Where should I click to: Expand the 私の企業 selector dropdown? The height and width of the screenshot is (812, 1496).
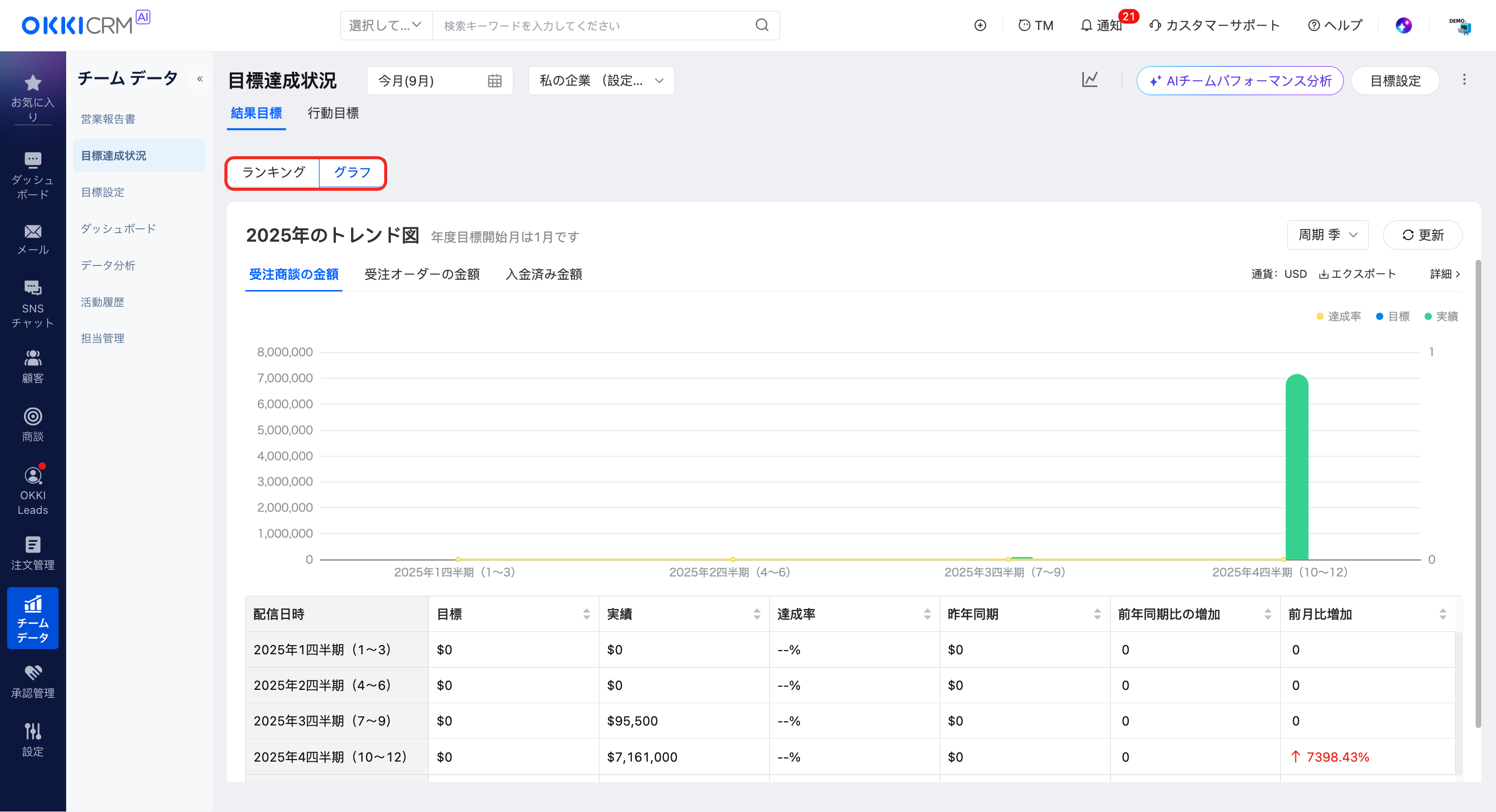pyautogui.click(x=601, y=81)
